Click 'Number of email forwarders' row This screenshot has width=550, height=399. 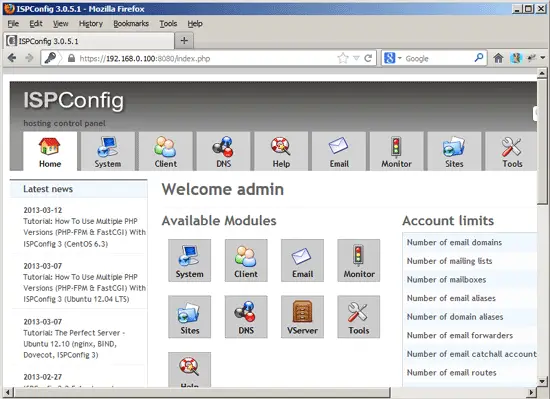(470, 335)
